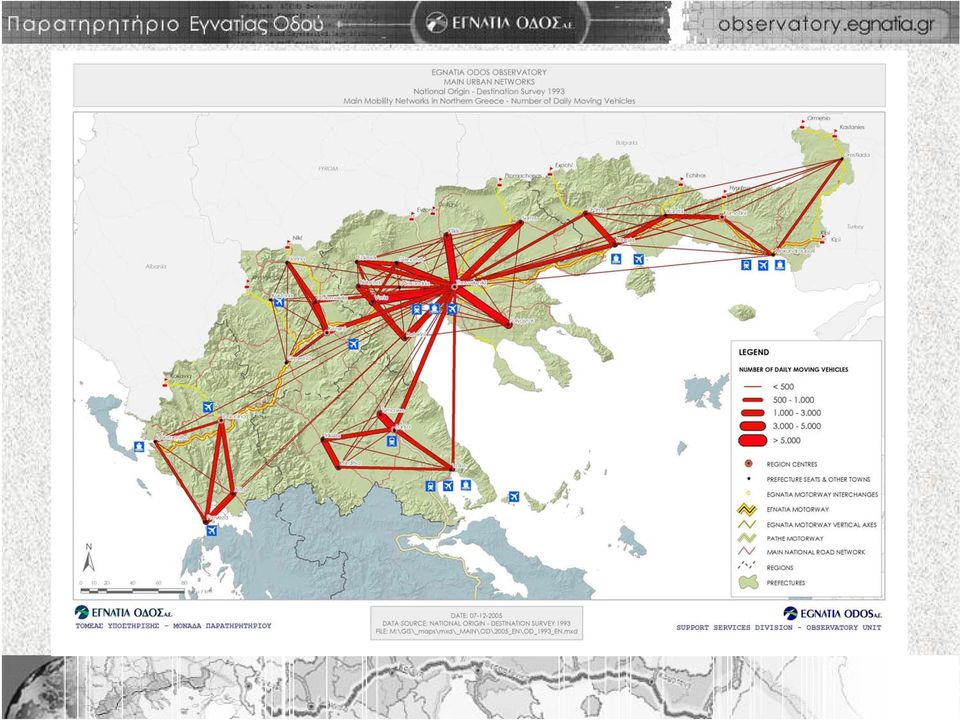Click 'EGNATIA MOTORWAY INTERCHANGES' legend label

pos(822,494)
